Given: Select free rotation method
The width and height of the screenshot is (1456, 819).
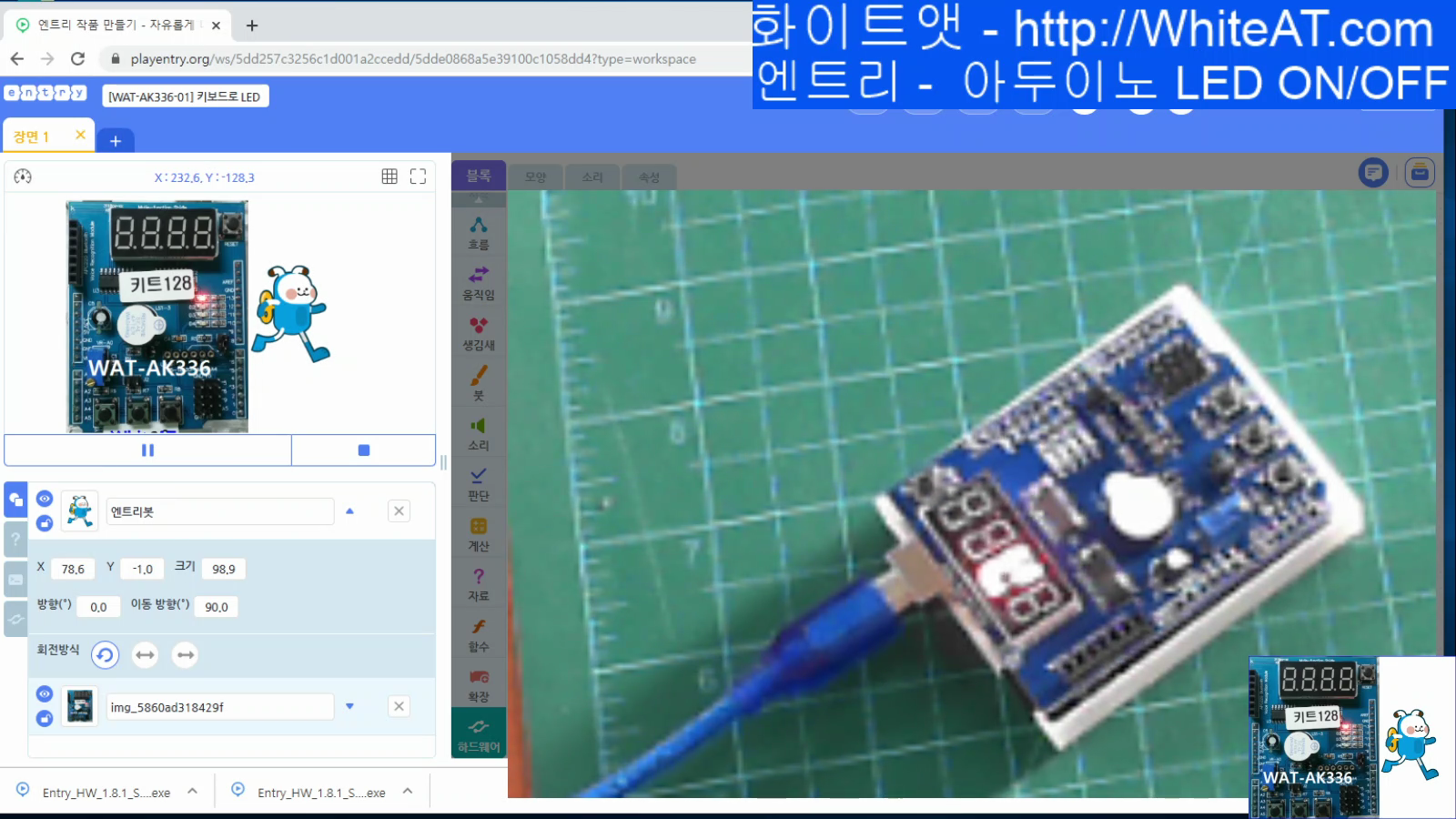Looking at the screenshot, I should [106, 654].
